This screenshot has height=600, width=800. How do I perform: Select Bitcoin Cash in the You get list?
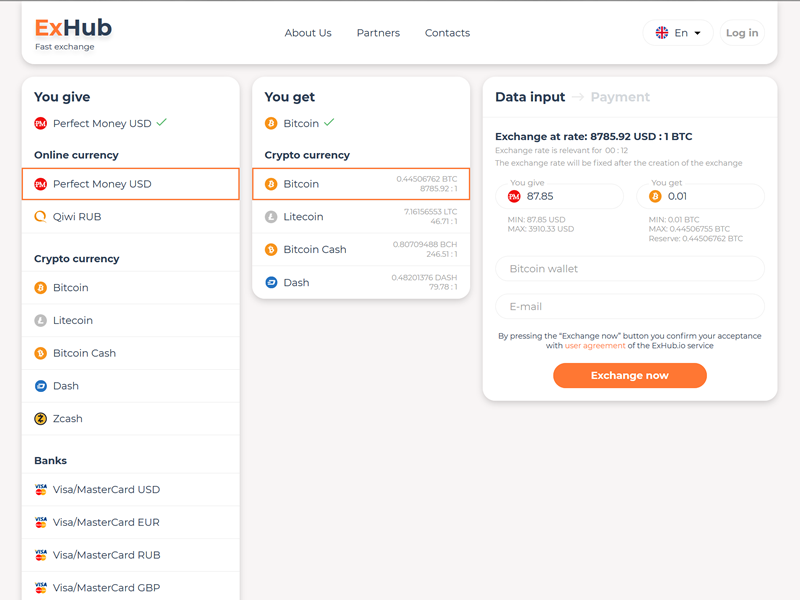click(x=361, y=249)
